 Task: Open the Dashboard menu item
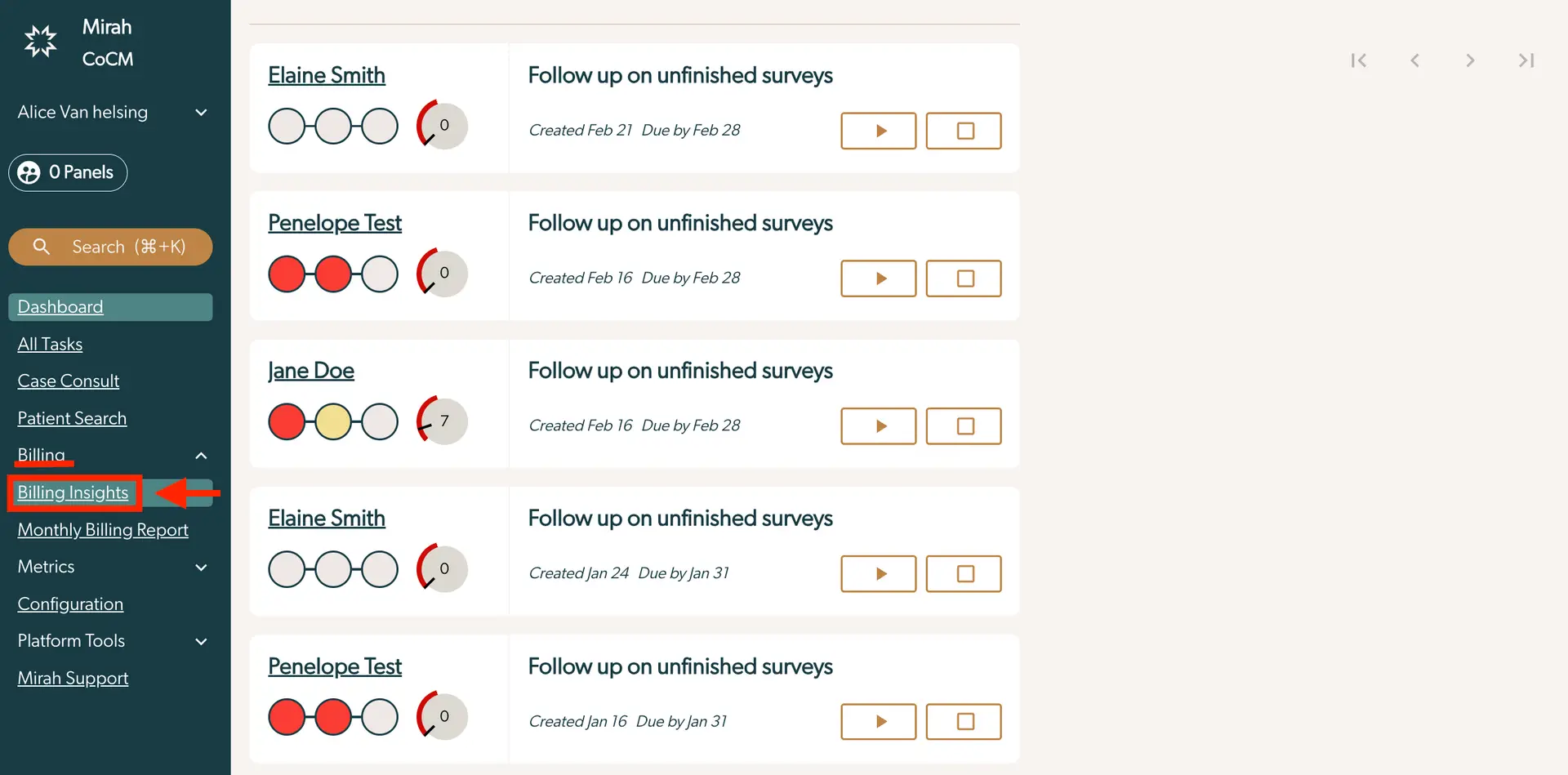[x=60, y=306]
